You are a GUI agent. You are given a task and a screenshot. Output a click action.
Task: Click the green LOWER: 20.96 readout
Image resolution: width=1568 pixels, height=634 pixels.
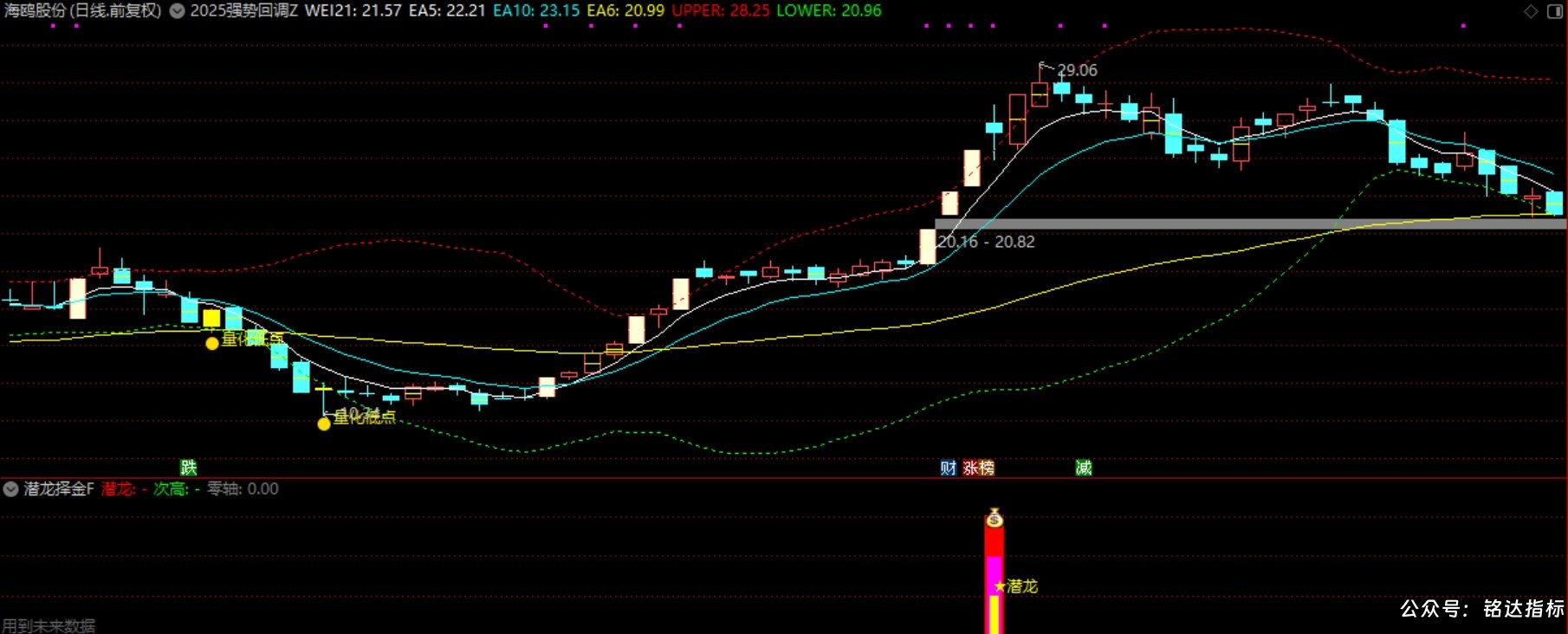829,11
